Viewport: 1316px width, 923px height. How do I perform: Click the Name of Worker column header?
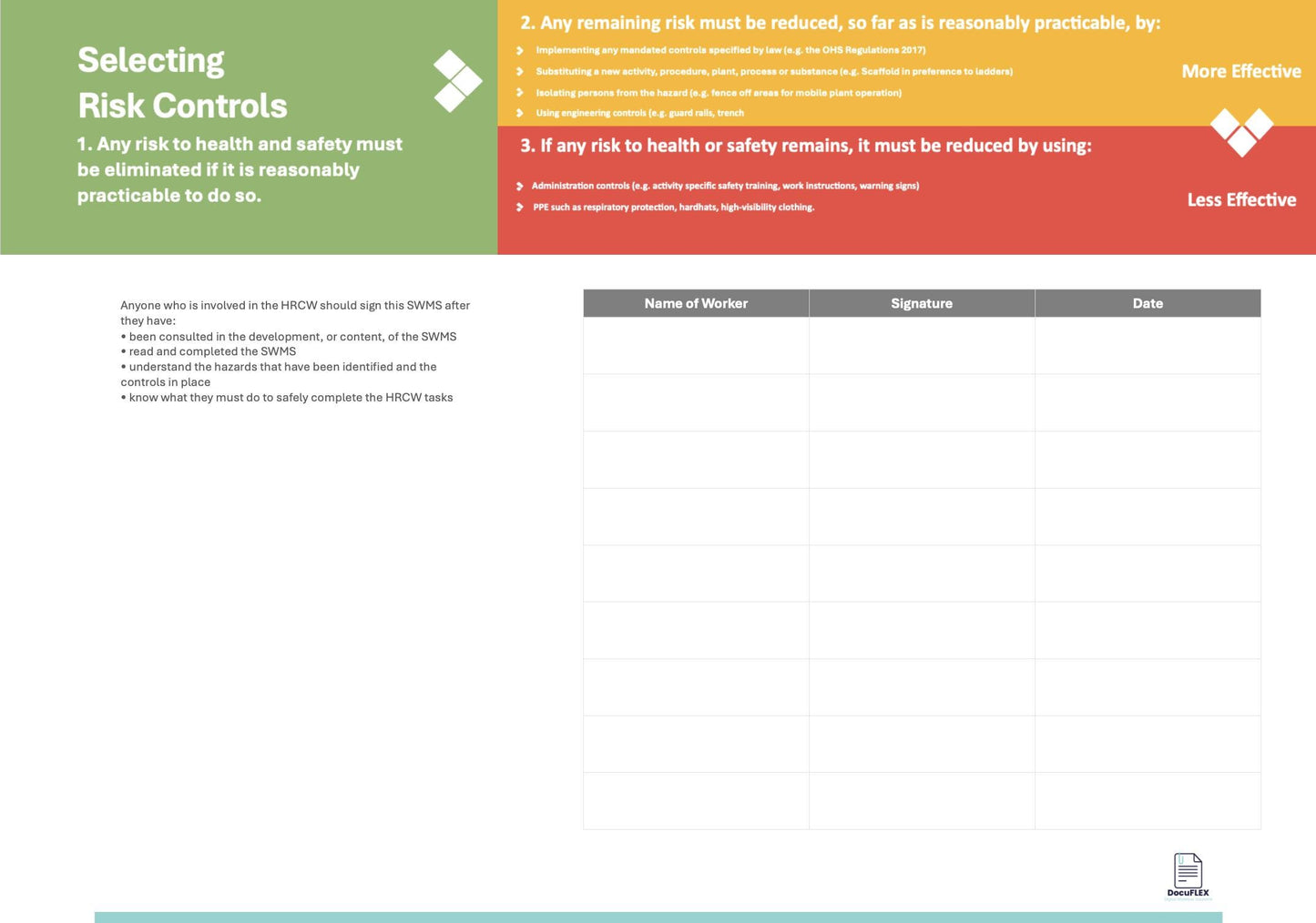696,303
